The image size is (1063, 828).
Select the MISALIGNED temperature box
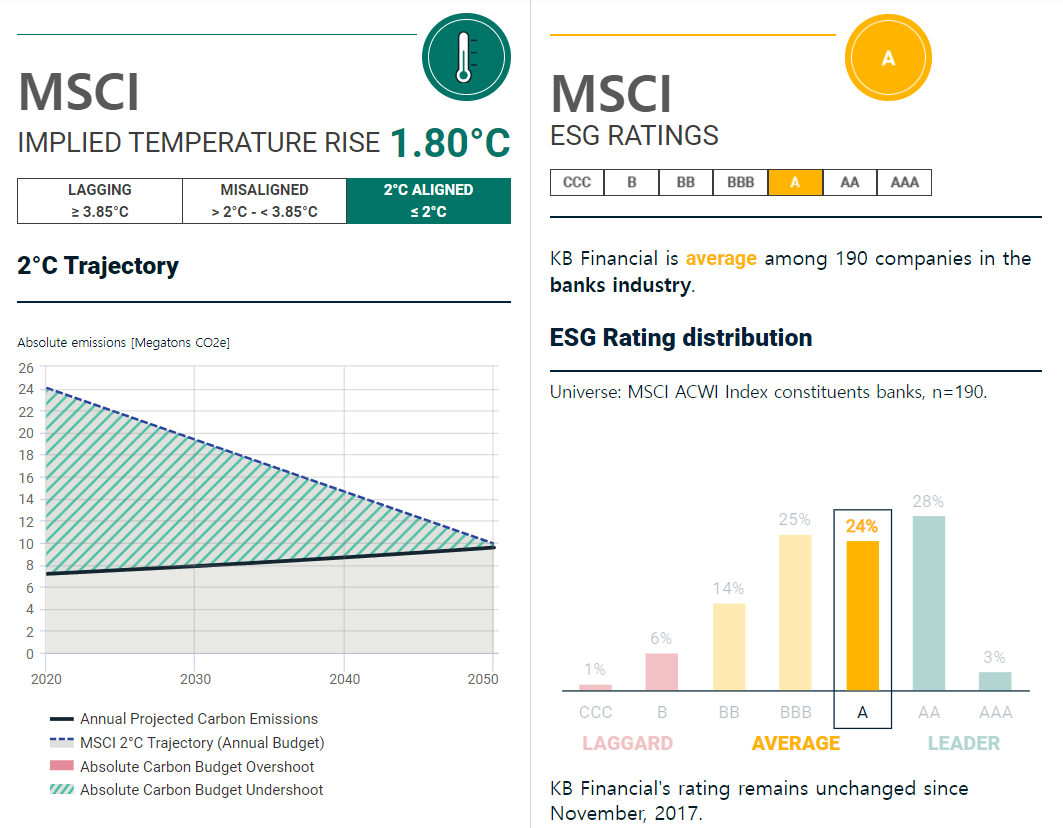[264, 201]
